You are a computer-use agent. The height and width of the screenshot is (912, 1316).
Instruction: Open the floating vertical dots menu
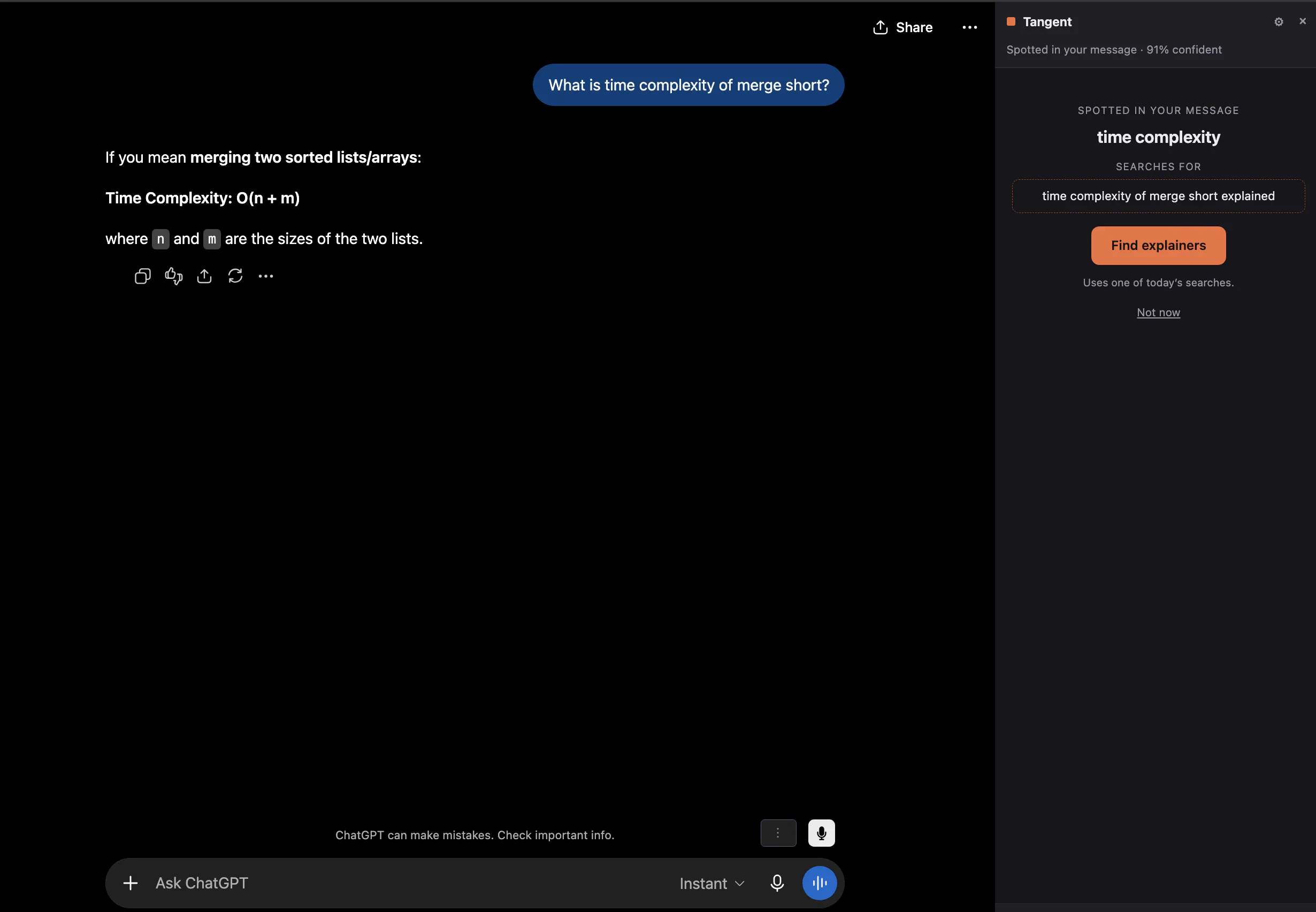778,834
